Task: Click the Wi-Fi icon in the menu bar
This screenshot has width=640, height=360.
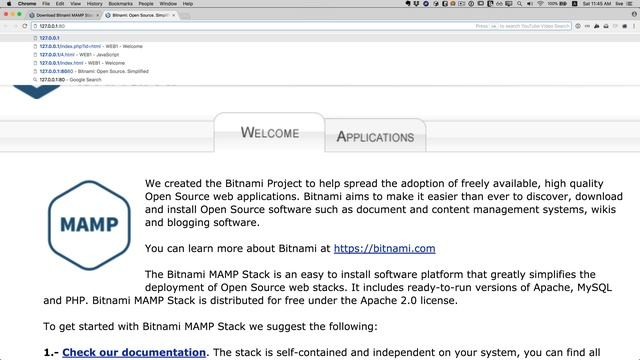Action: pyautogui.click(x=540, y=3)
